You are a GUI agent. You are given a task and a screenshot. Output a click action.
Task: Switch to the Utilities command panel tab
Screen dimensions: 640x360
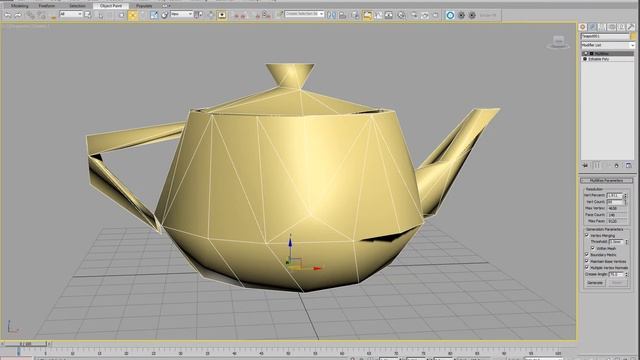(631, 27)
